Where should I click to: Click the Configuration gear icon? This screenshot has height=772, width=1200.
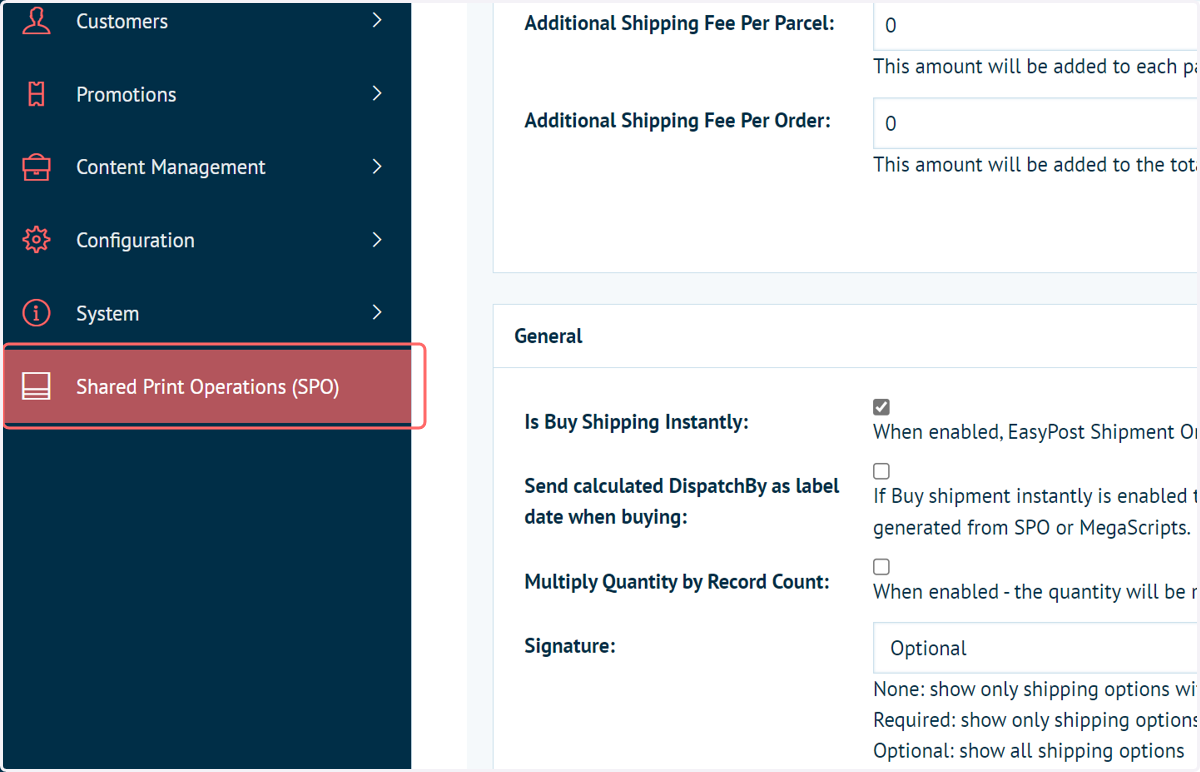pos(37,240)
